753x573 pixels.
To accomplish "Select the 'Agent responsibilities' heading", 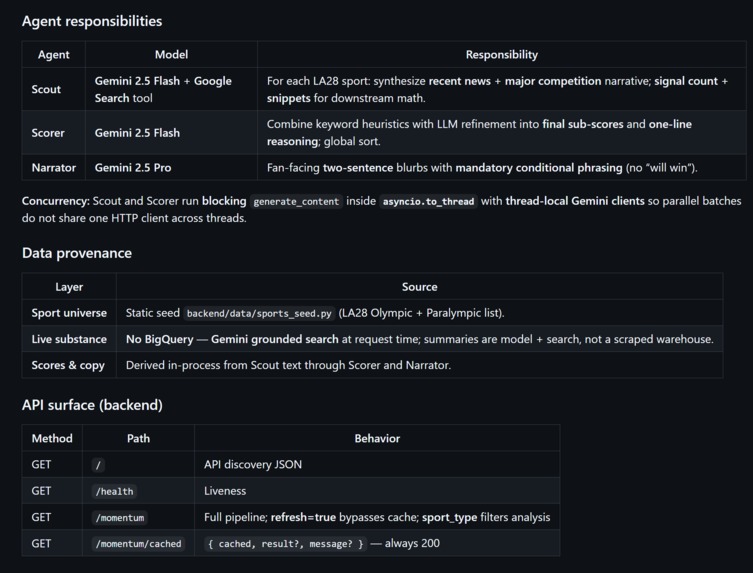I will 92,21.
